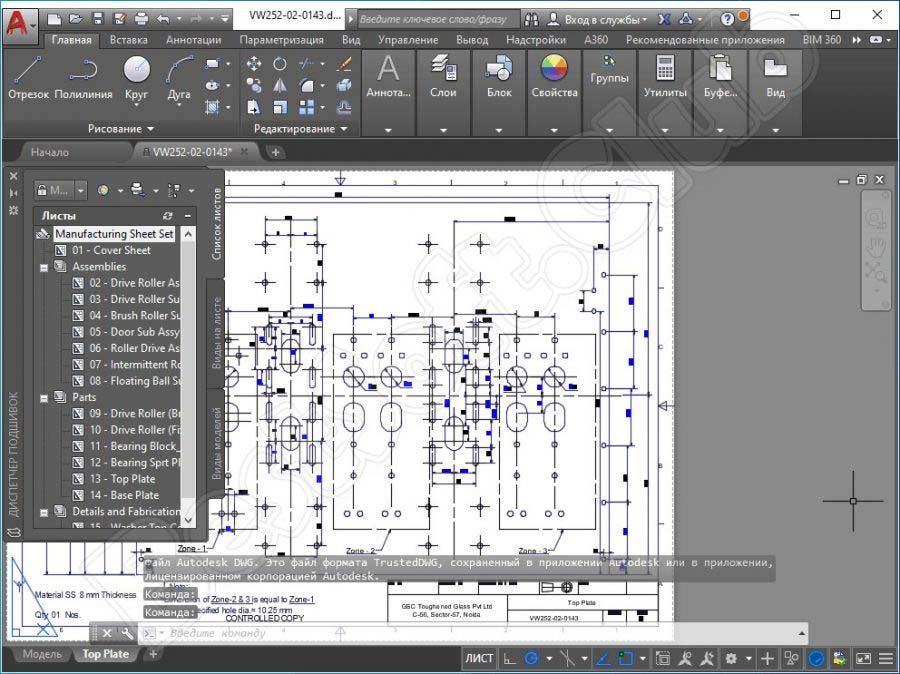Click the Explode tool icon
This screenshot has width=900, height=674.
344,85
